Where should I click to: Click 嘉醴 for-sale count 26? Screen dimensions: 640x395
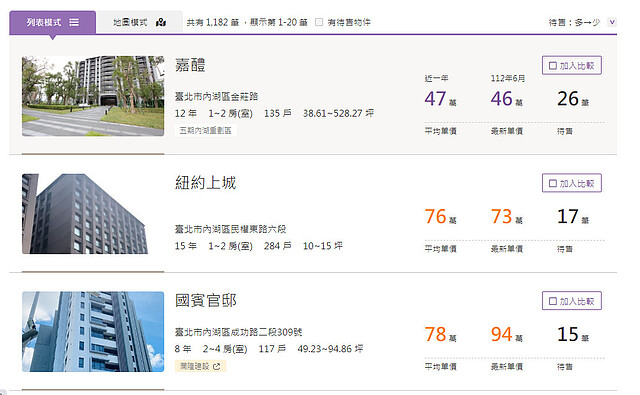[x=573, y=99]
